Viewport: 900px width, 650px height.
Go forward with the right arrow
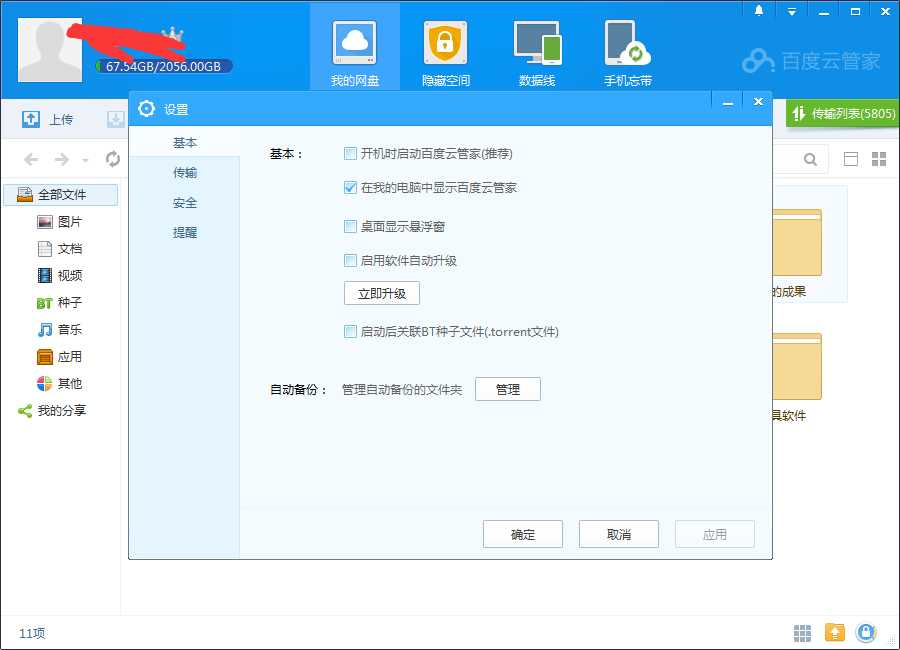click(61, 159)
